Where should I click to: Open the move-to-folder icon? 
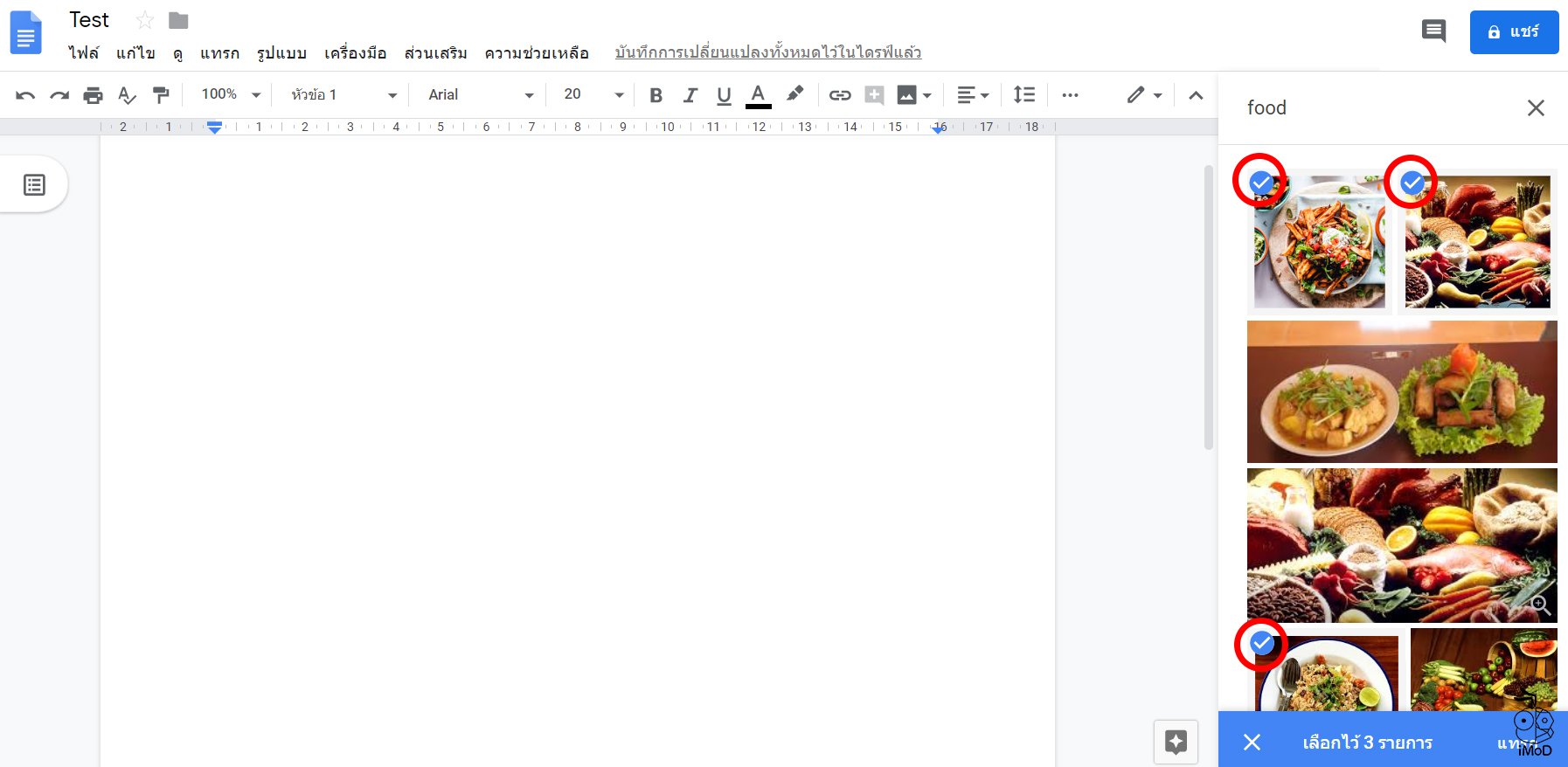178,20
